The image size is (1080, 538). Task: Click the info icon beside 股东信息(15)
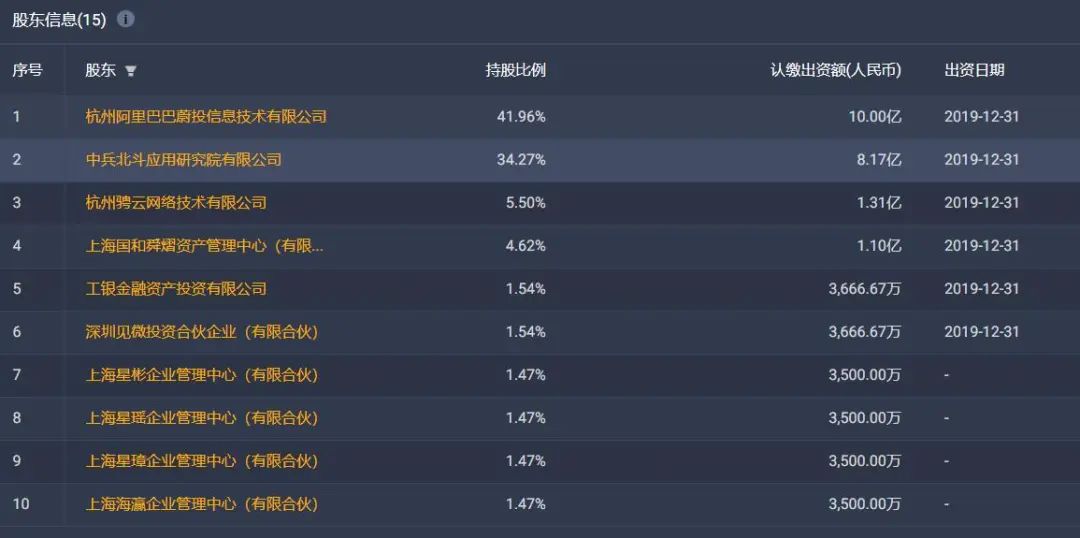pyautogui.click(x=126, y=19)
